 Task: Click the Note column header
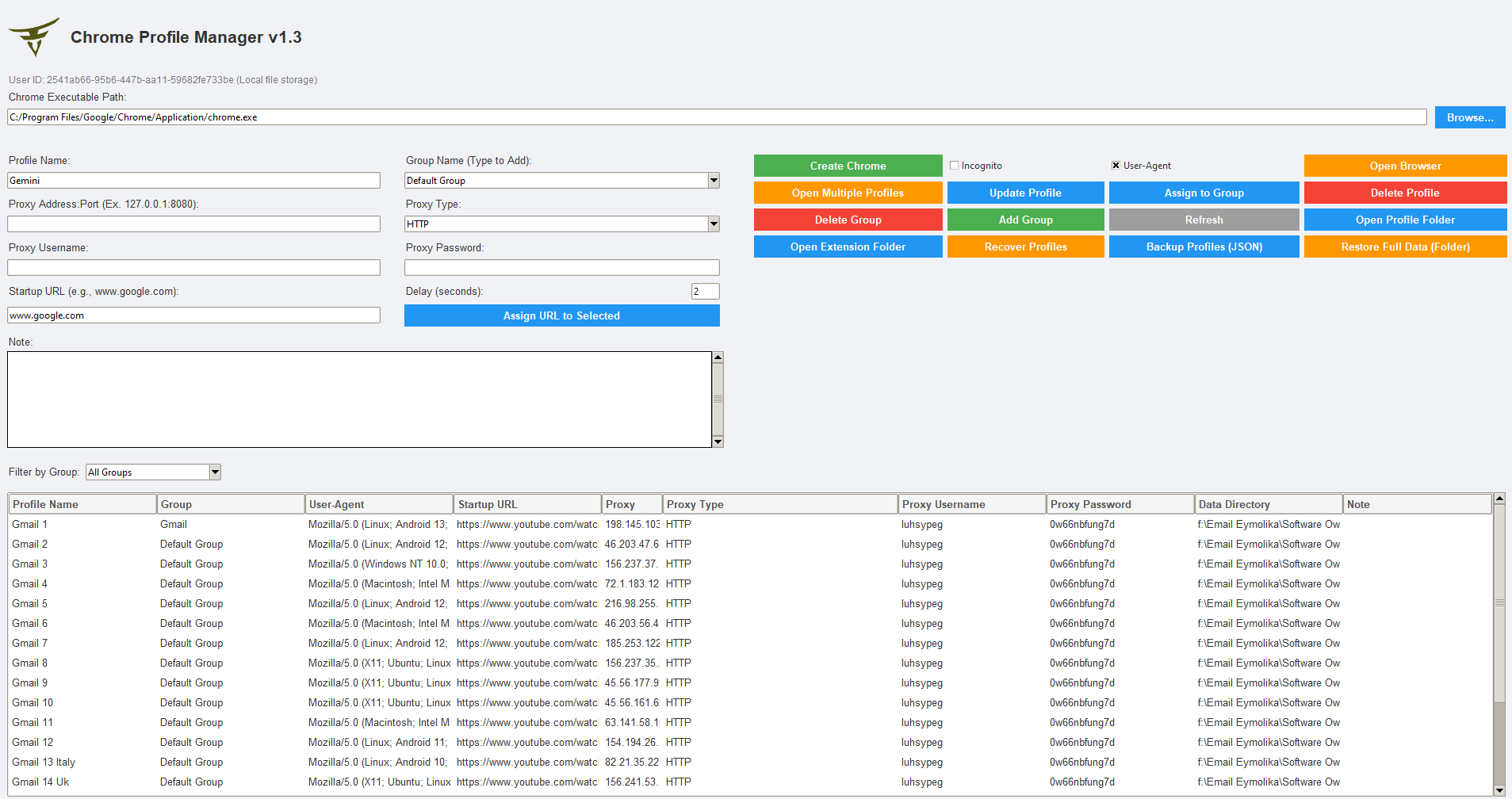pos(1417,504)
